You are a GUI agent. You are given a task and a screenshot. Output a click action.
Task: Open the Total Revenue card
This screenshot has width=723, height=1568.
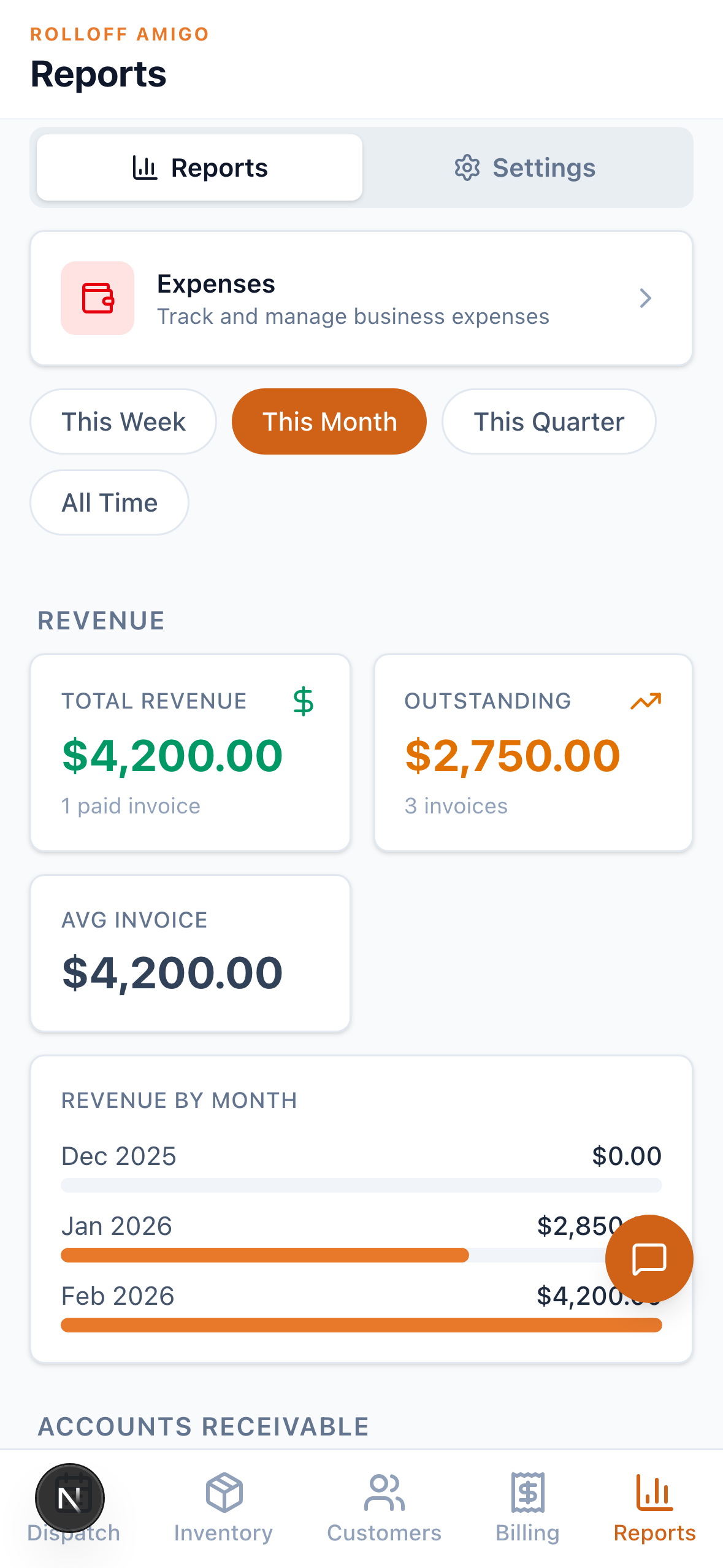tap(190, 753)
